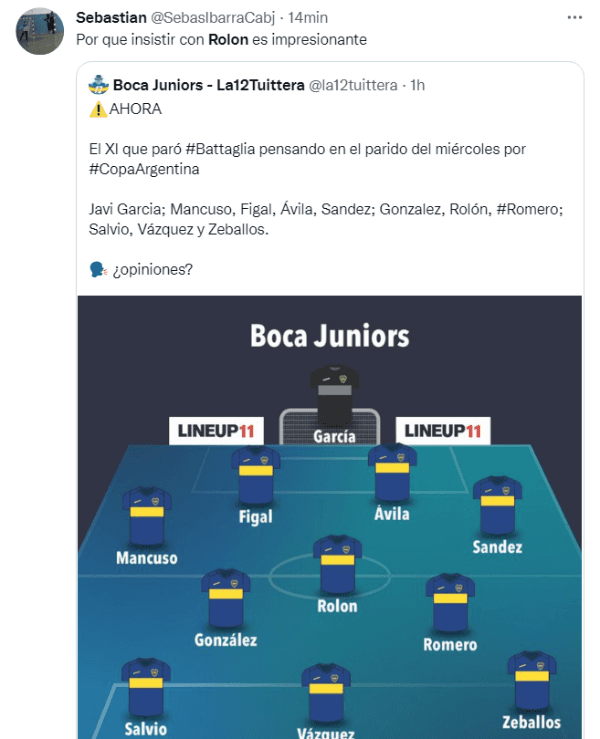Click the García goalkeeper black jersey

[x=333, y=392]
